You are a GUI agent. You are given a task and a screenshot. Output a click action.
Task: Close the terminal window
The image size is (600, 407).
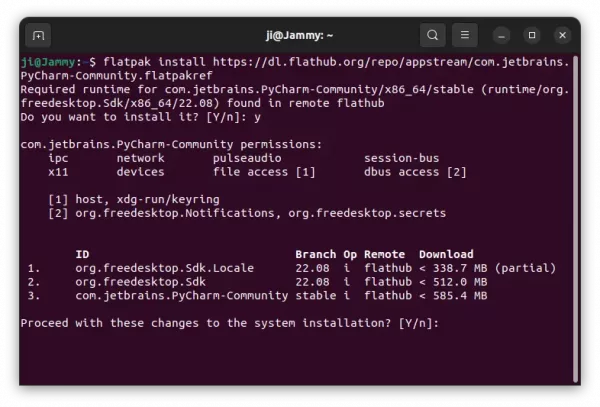point(562,35)
